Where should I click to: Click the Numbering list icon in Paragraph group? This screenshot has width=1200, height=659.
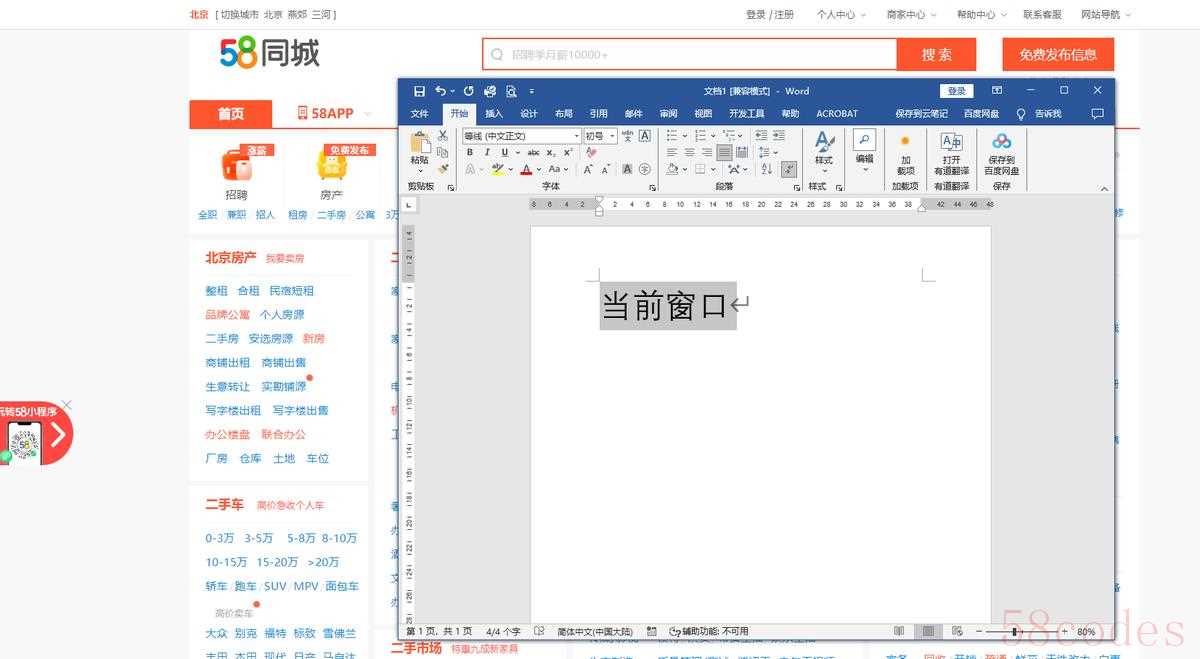pos(701,135)
